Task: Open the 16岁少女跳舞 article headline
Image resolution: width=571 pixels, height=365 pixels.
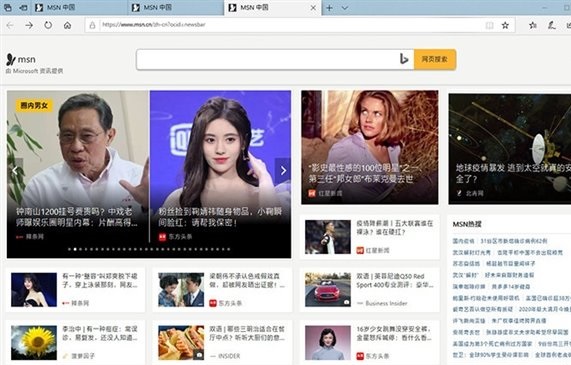Action: pyautogui.click(x=395, y=333)
